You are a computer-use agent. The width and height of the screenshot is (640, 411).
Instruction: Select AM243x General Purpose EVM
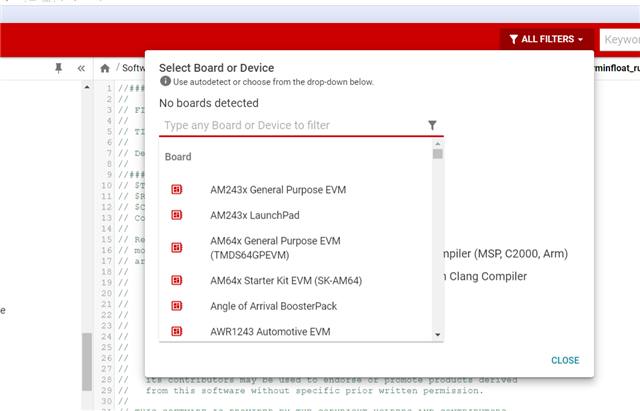tap(278, 190)
